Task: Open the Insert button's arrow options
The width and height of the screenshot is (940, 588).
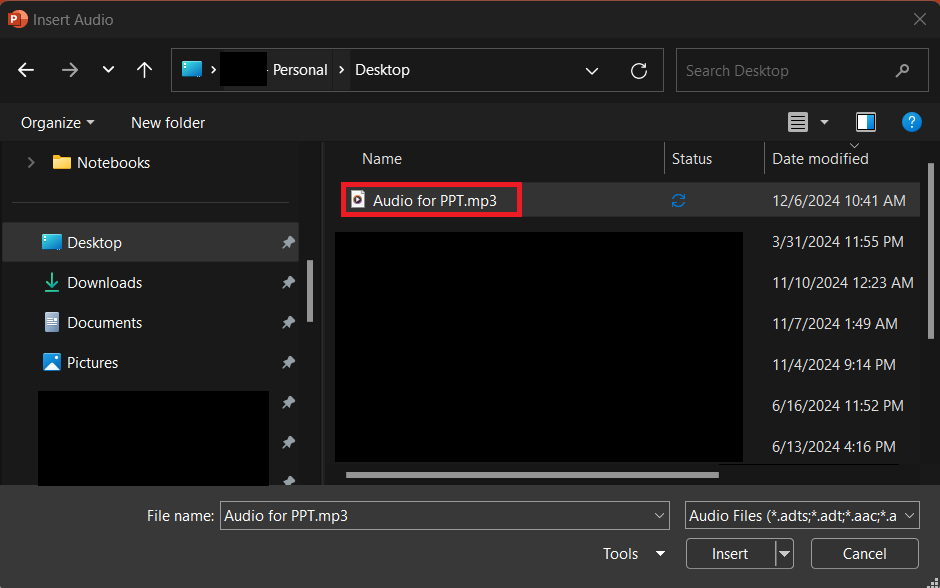Action: tap(784, 554)
